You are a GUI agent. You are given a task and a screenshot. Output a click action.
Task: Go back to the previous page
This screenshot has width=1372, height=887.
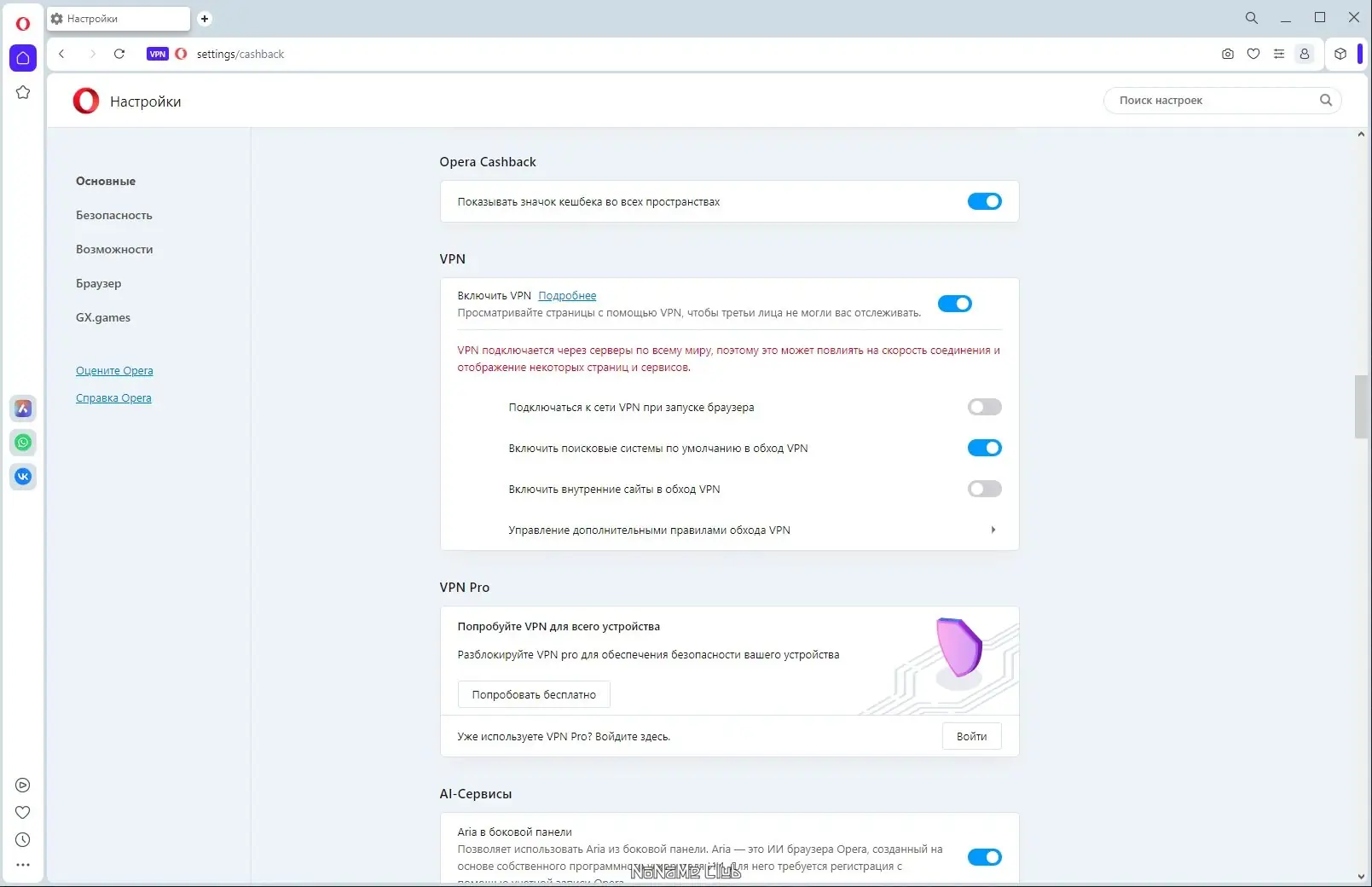pyautogui.click(x=61, y=54)
